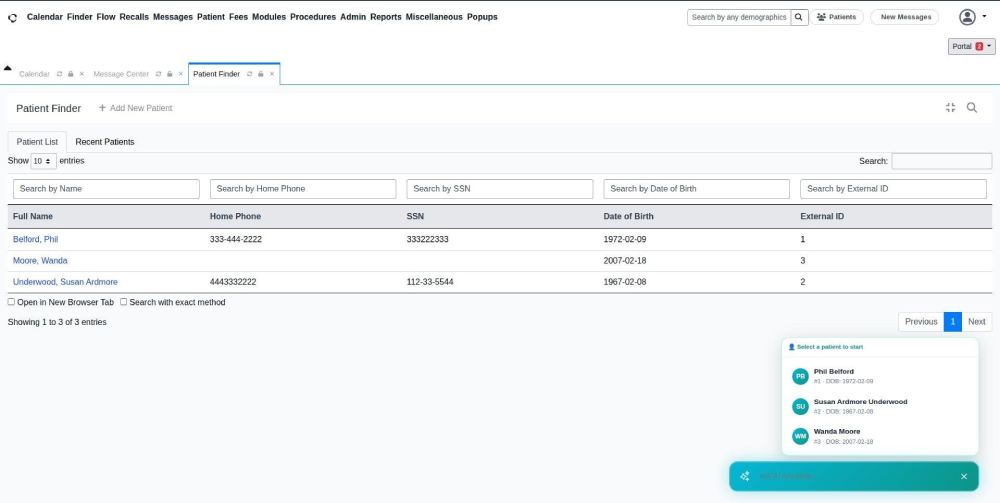Click Add New Patient
1000x503 pixels.
[135, 108]
